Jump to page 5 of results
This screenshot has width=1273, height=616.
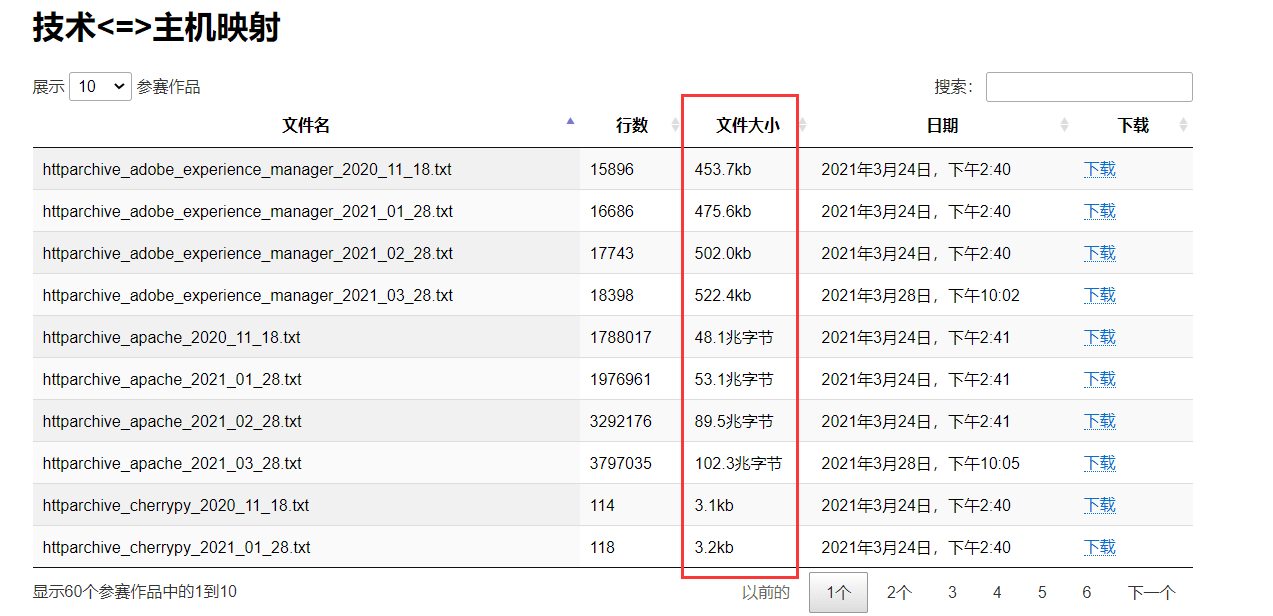click(x=1042, y=592)
